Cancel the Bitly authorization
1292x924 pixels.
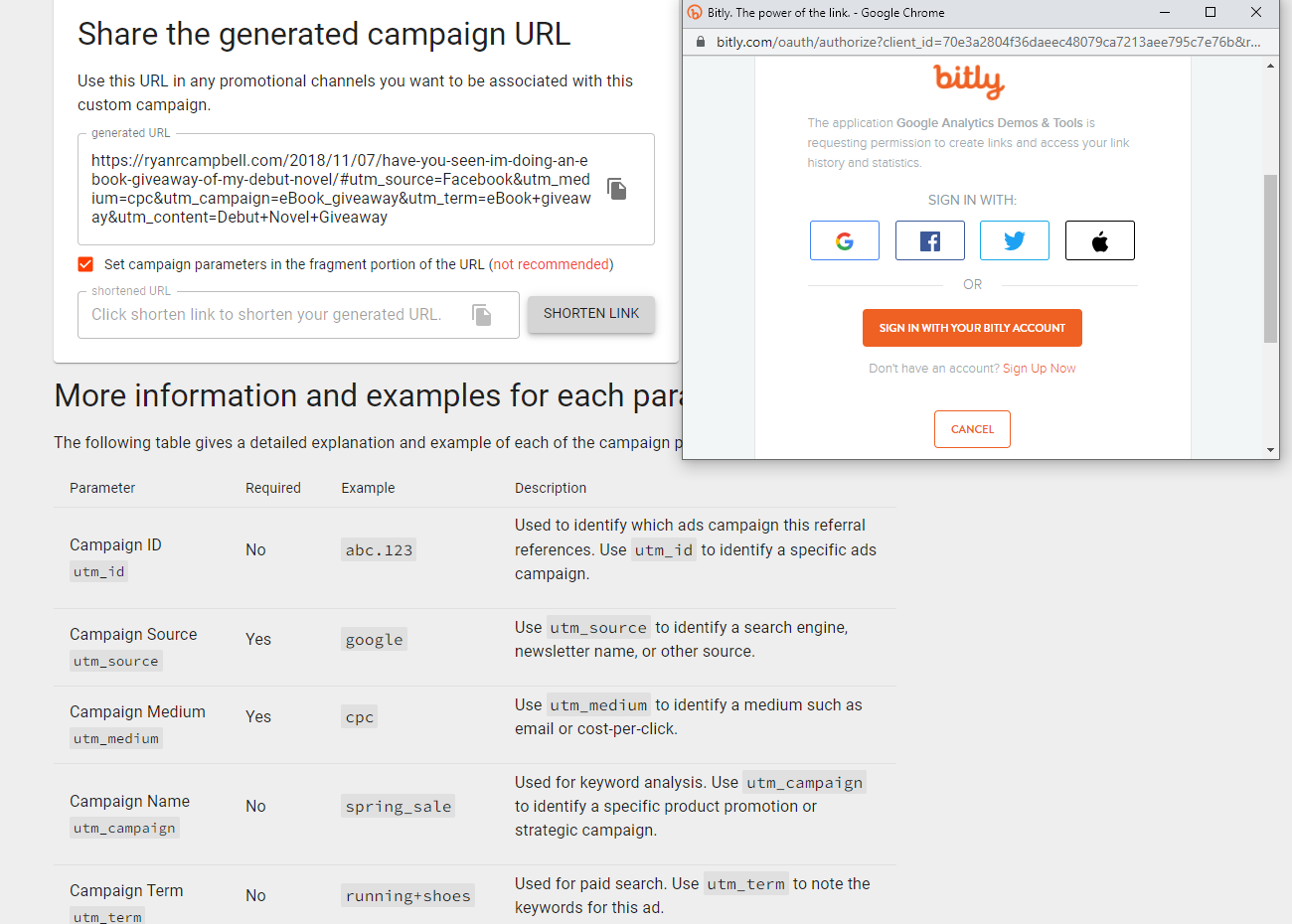pos(972,429)
